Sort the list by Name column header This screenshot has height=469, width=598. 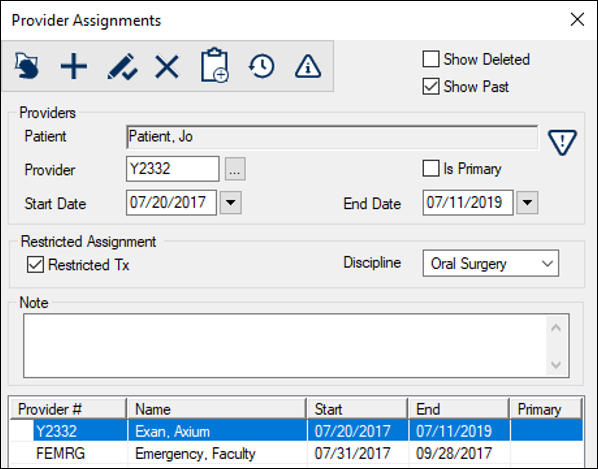217,409
